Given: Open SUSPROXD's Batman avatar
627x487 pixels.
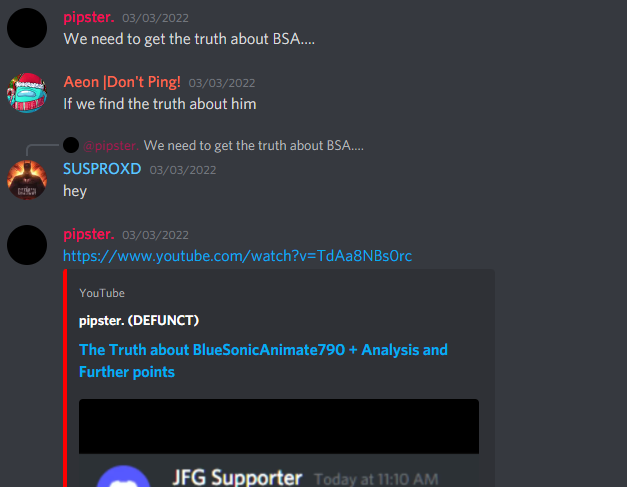Looking at the screenshot, I should pyautogui.click(x=27, y=180).
